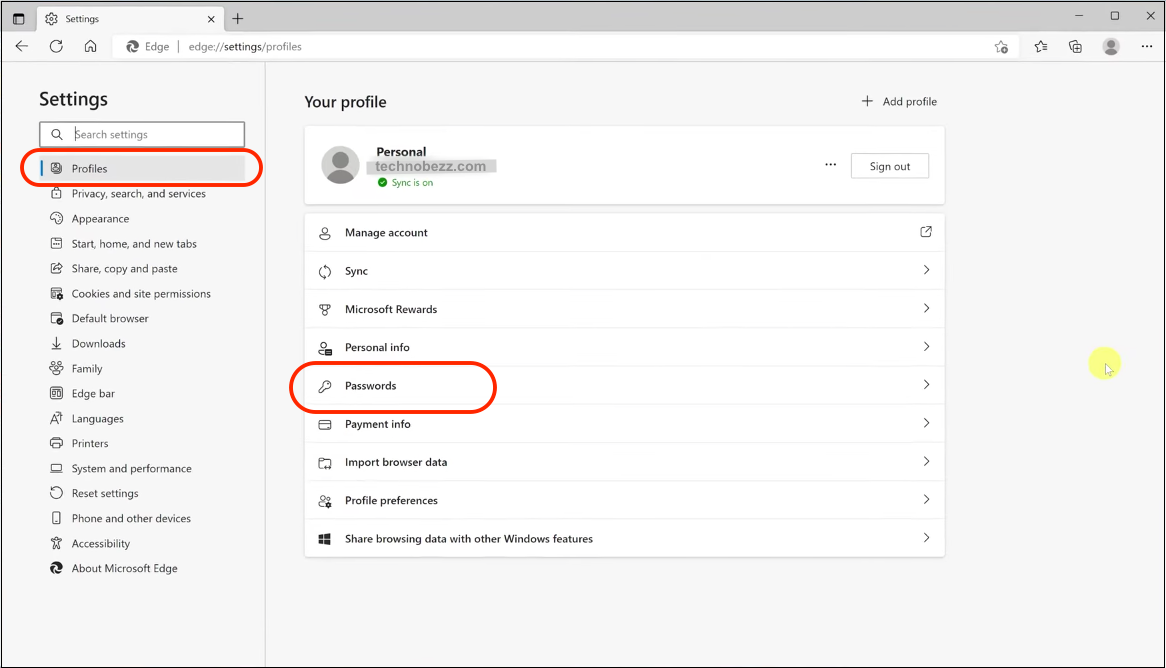
Task: Expand Microsoft Rewards chevron
Action: 927,308
